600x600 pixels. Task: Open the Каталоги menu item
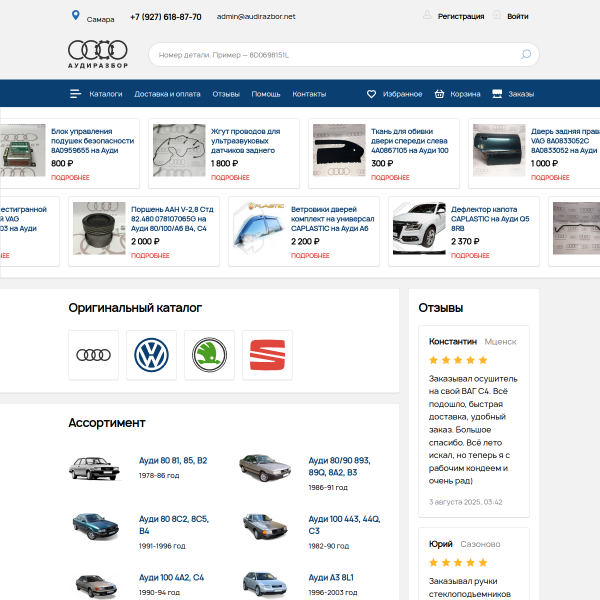[106, 94]
